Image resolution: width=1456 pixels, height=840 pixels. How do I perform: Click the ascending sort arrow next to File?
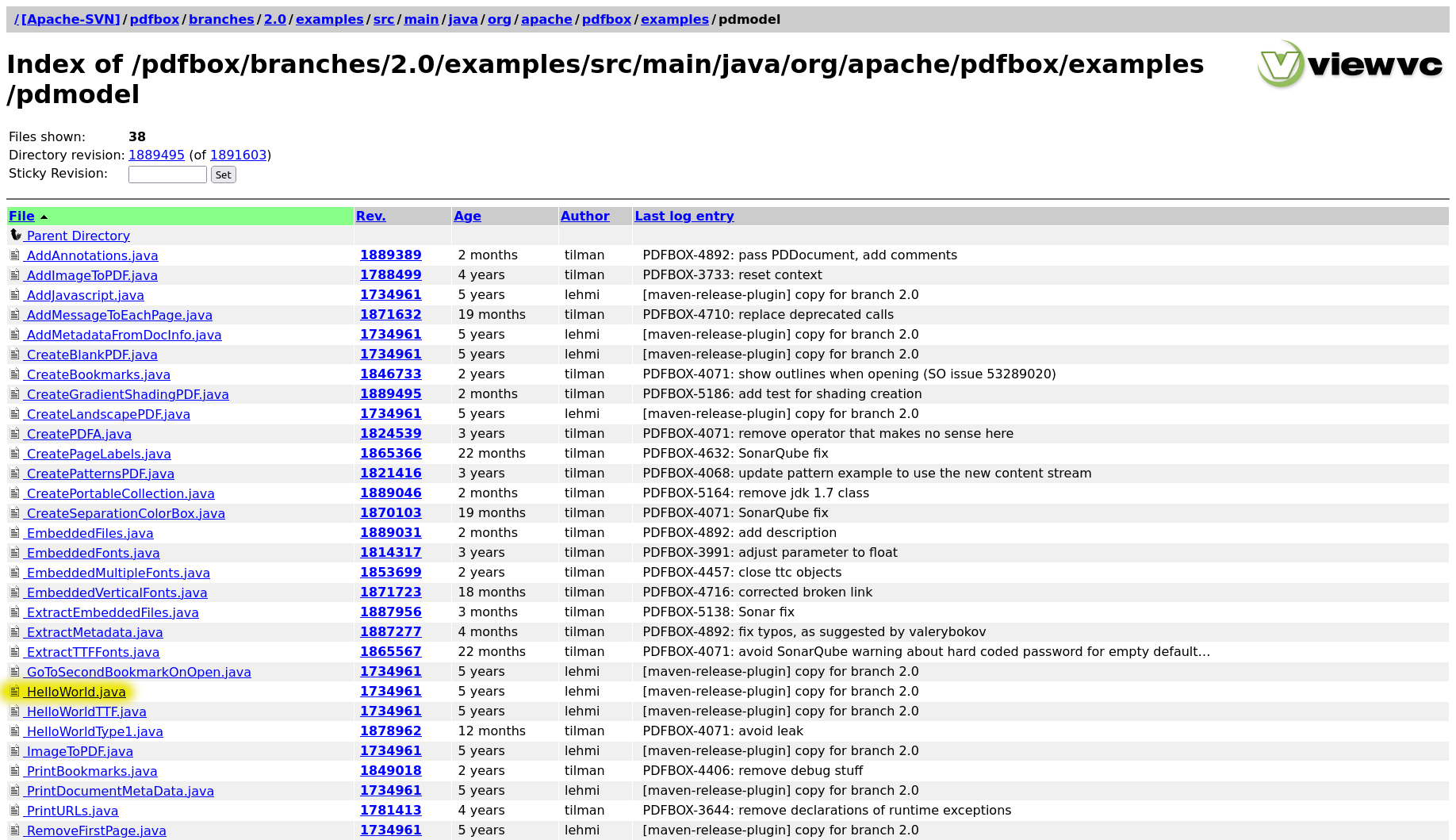click(44, 217)
